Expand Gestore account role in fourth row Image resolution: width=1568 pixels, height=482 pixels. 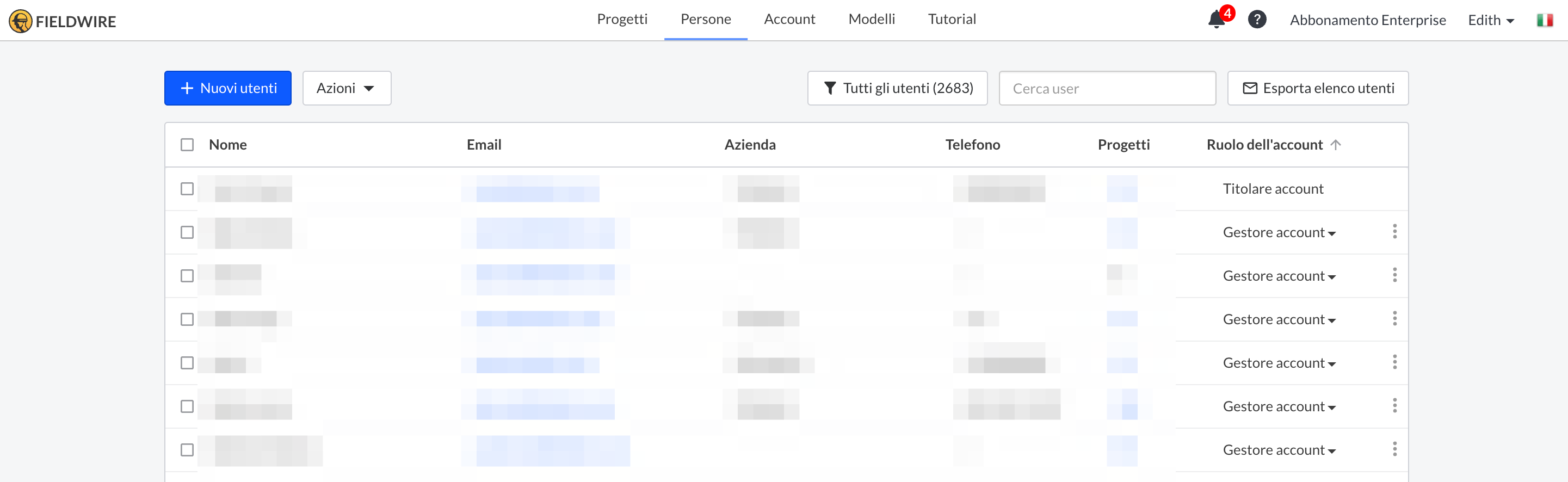coord(1279,319)
